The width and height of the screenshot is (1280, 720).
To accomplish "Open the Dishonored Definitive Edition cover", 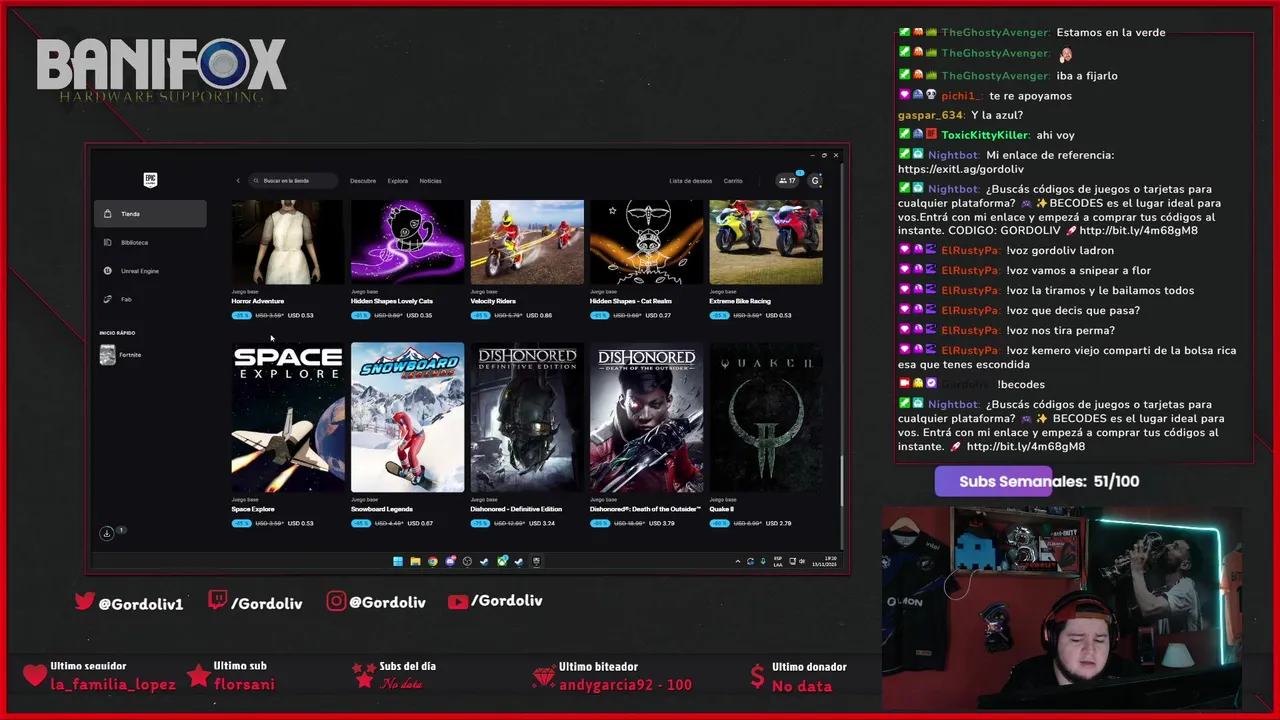I will point(527,418).
